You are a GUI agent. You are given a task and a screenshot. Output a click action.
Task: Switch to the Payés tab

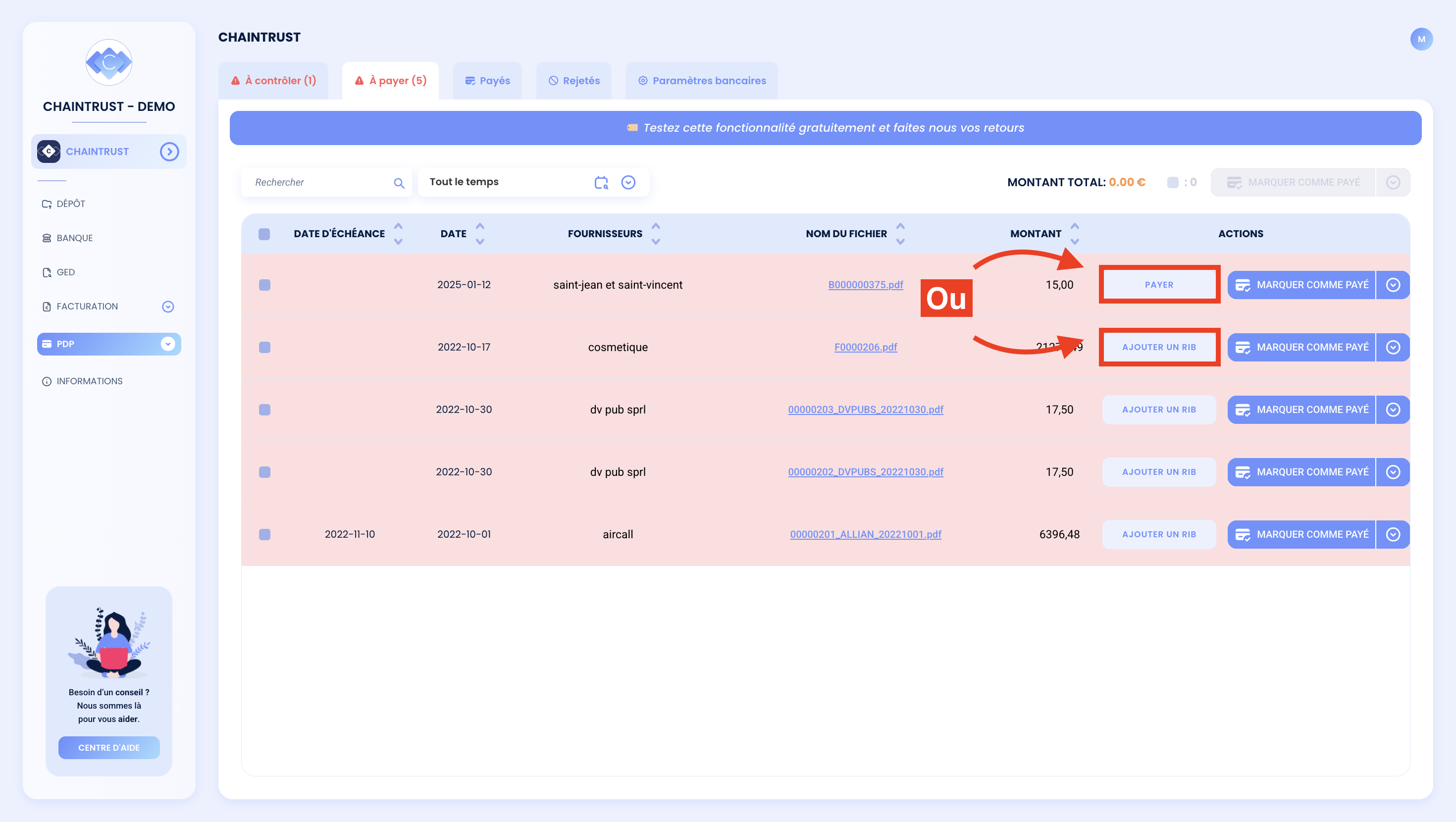[487, 81]
